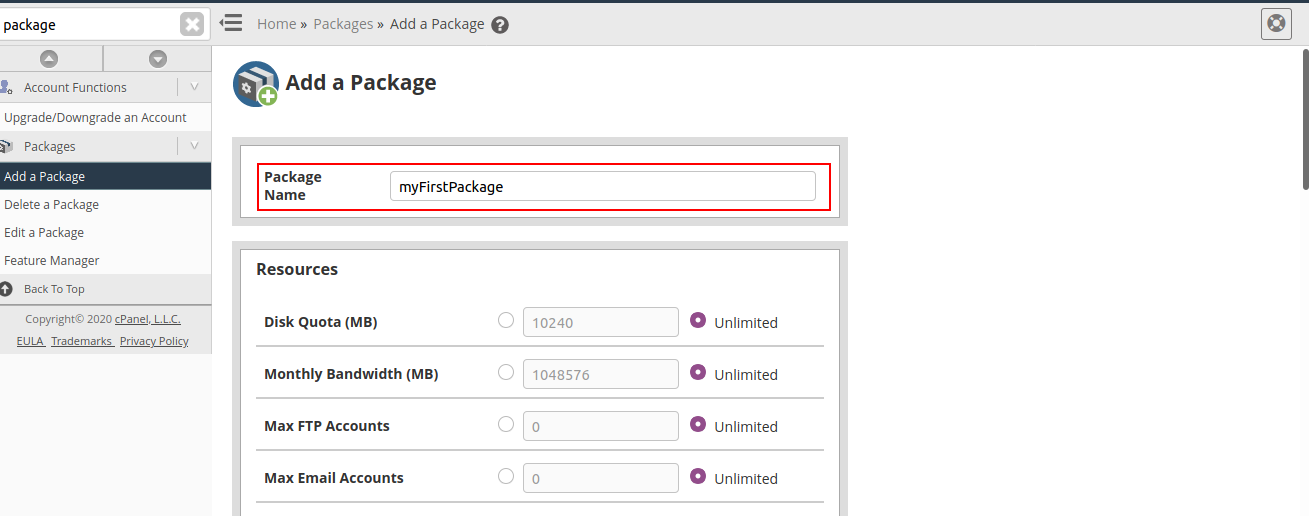Click the Packages section box icon
The height and width of the screenshot is (516, 1309).
pos(7,146)
